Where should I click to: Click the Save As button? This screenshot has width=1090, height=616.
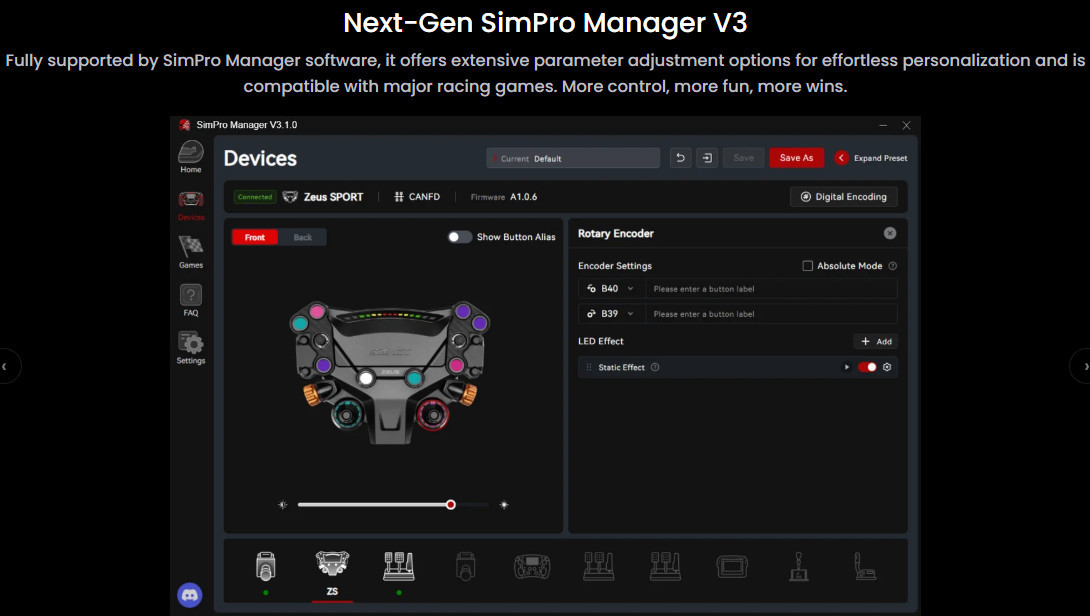click(796, 158)
